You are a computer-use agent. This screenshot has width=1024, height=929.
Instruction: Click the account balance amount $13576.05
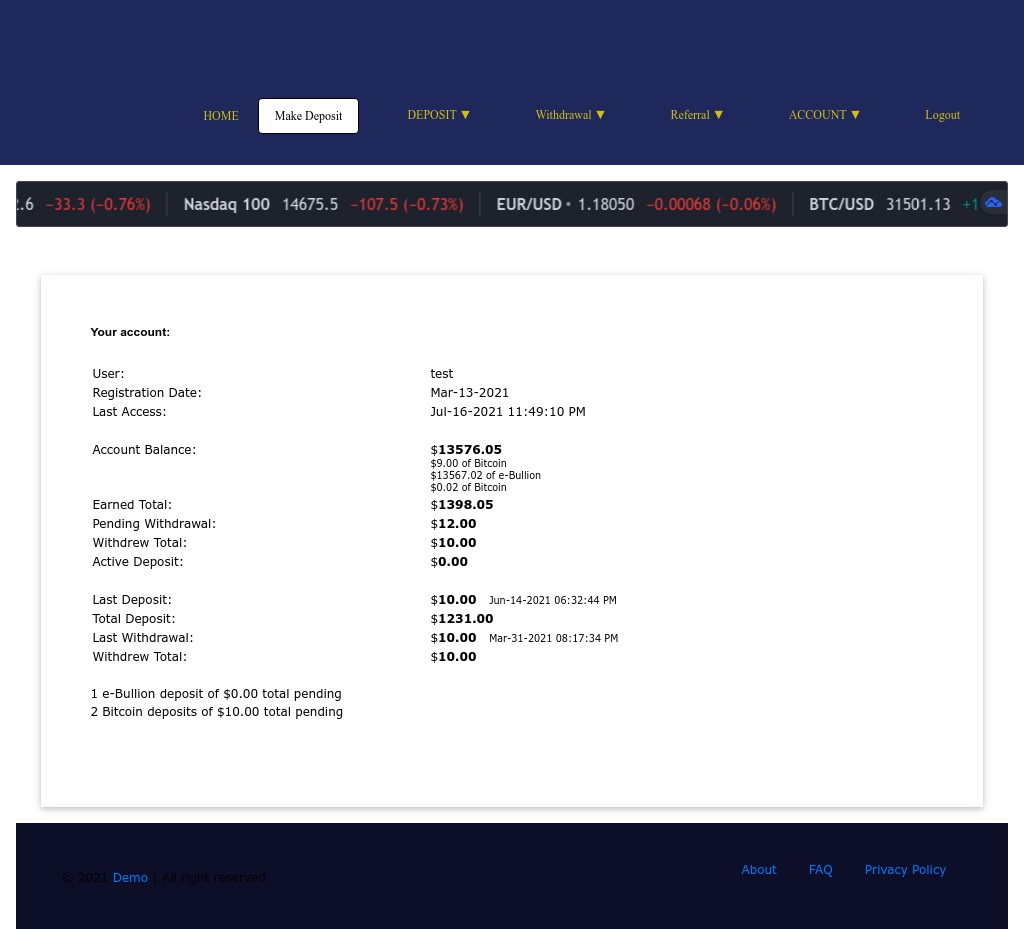tap(467, 450)
